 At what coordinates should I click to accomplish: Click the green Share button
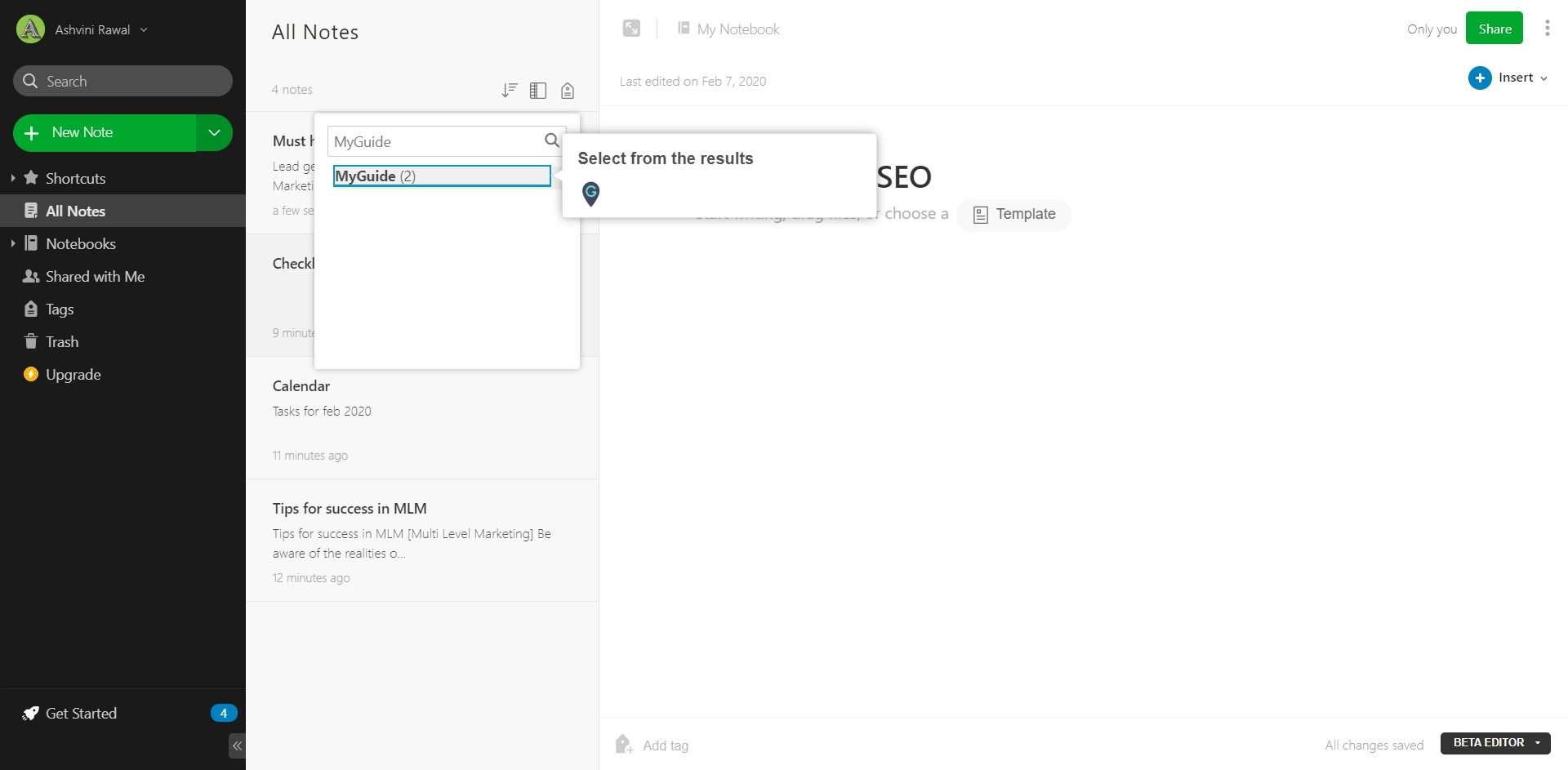pos(1494,28)
